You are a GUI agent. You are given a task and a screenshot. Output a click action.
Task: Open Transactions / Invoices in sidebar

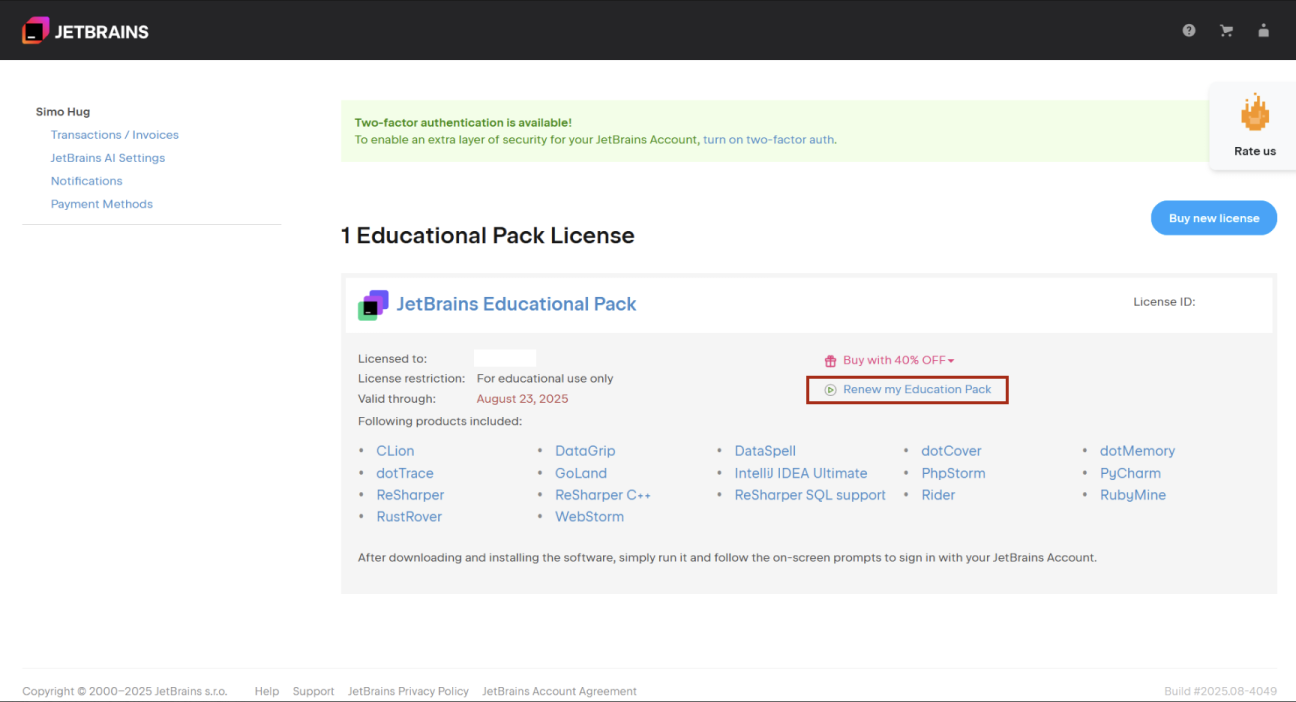115,135
